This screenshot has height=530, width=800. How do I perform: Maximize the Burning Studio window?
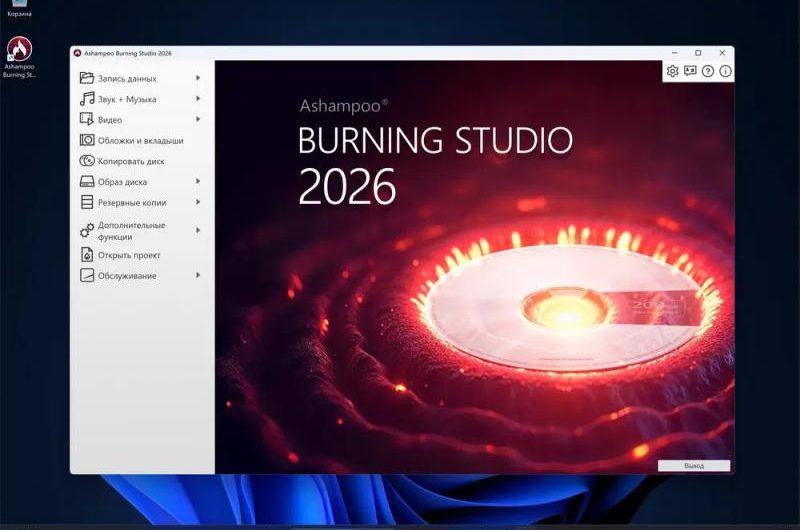tap(698, 53)
